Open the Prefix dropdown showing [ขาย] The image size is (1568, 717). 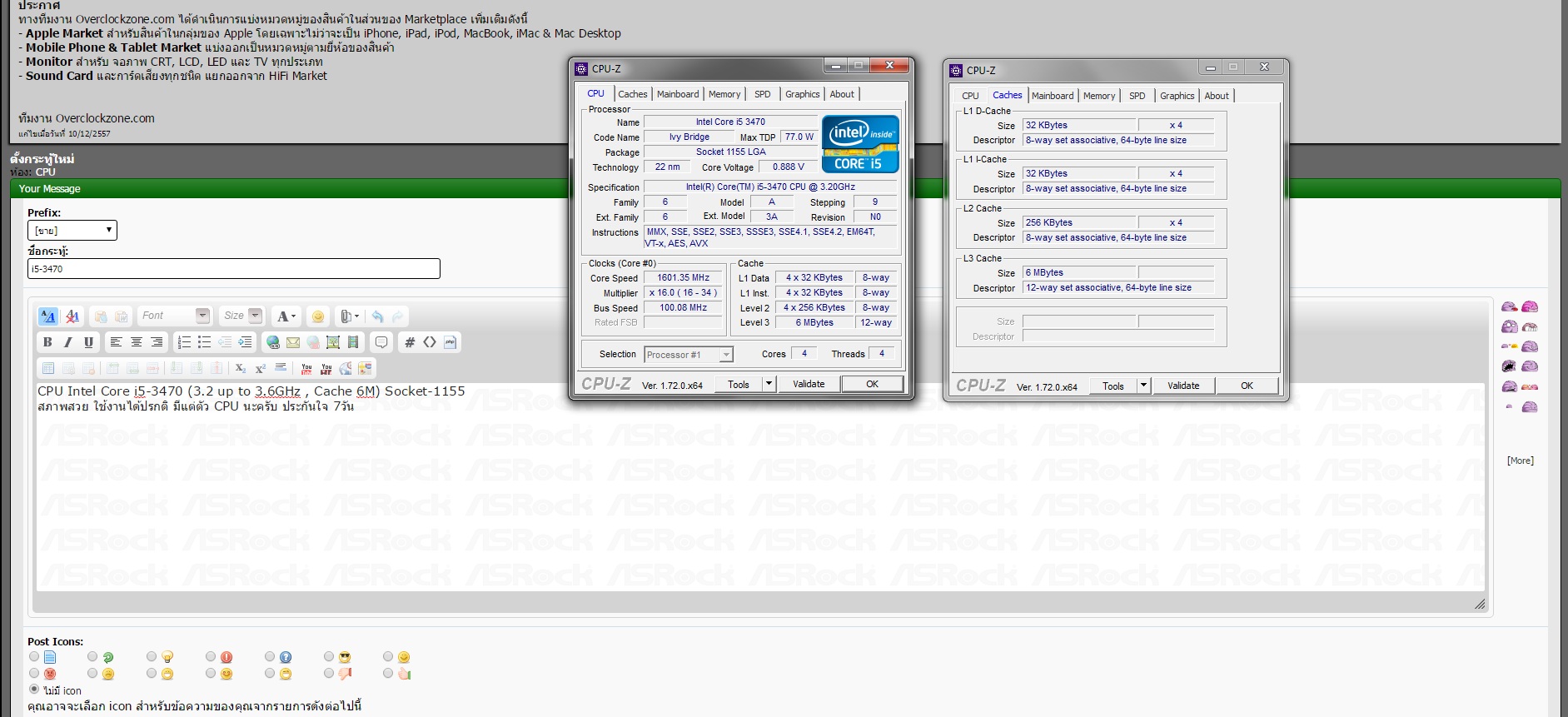(x=72, y=230)
